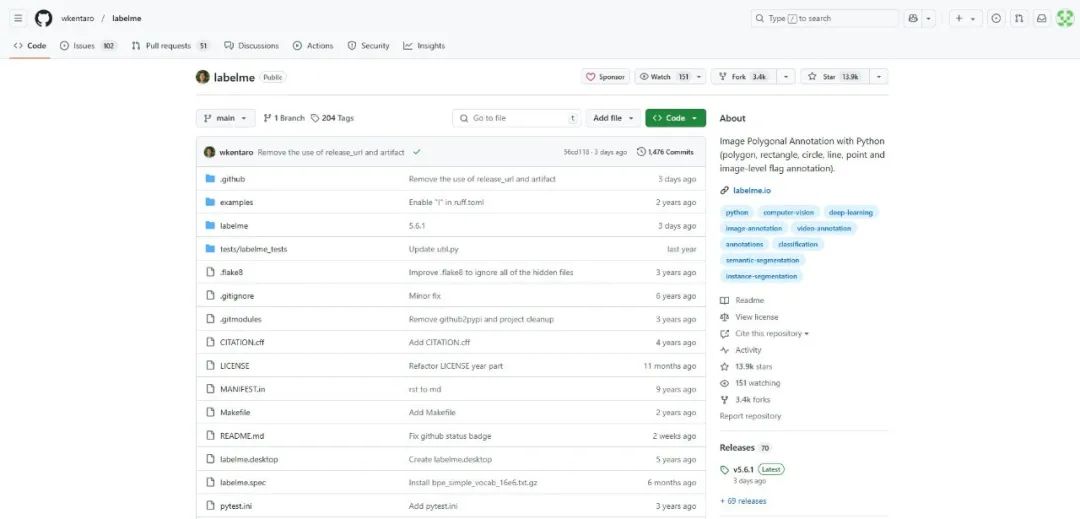Open the green Code dropdown button
Screen dimensions: 1080x519
coord(675,118)
